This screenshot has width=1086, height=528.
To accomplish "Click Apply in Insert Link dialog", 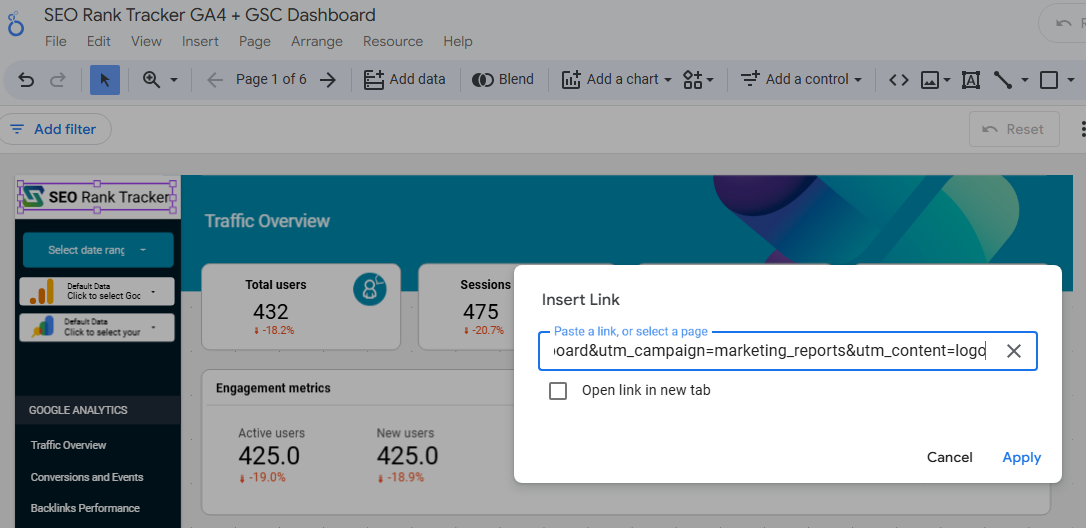I will (1021, 457).
